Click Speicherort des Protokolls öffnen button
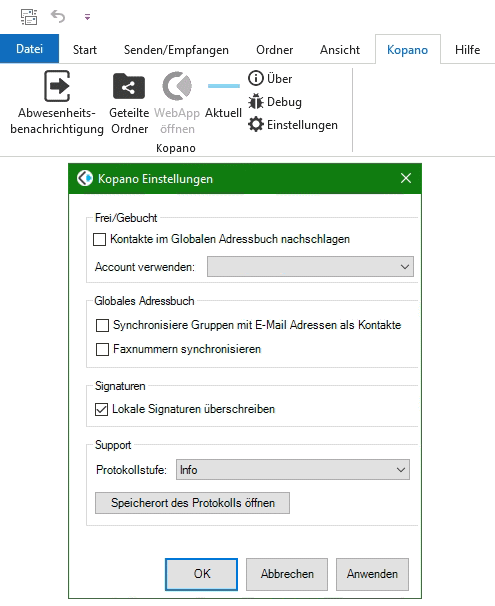 (x=192, y=503)
